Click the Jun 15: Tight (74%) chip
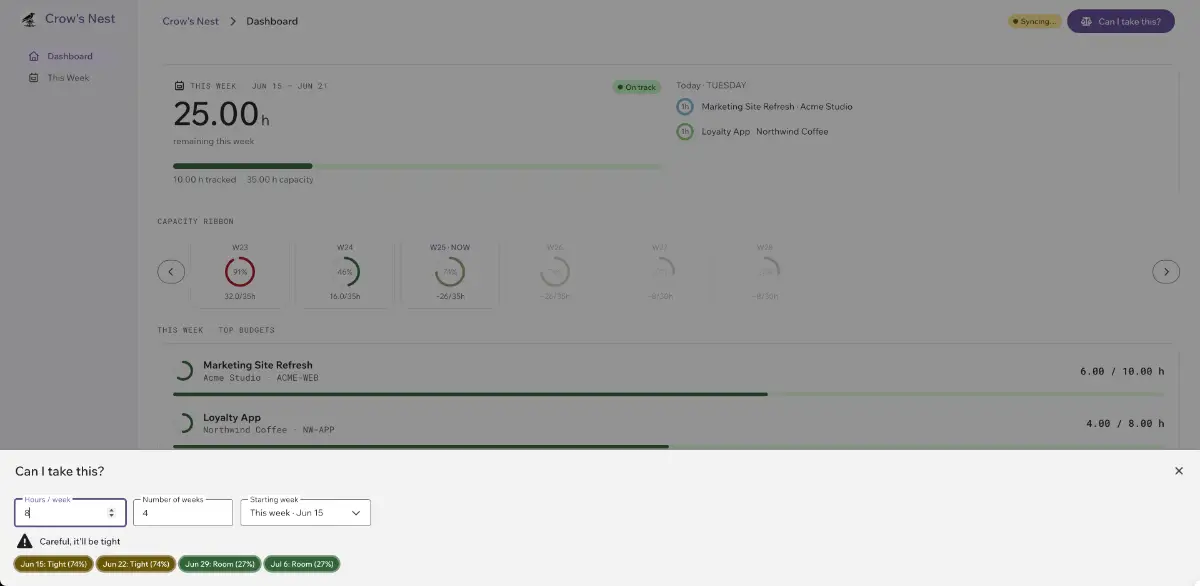The image size is (1200, 586). pyautogui.click(x=54, y=564)
